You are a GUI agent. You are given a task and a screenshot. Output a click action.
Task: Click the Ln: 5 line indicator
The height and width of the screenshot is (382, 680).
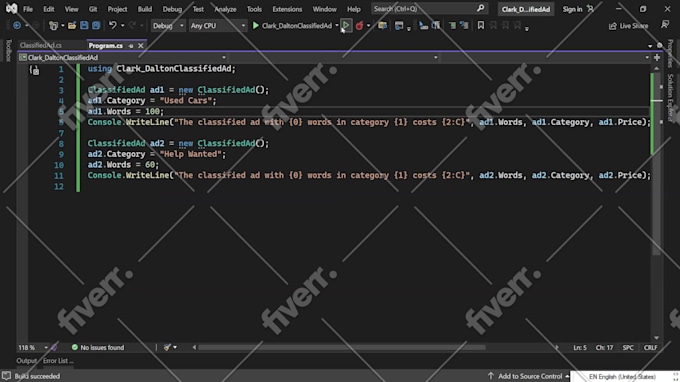[580, 347]
